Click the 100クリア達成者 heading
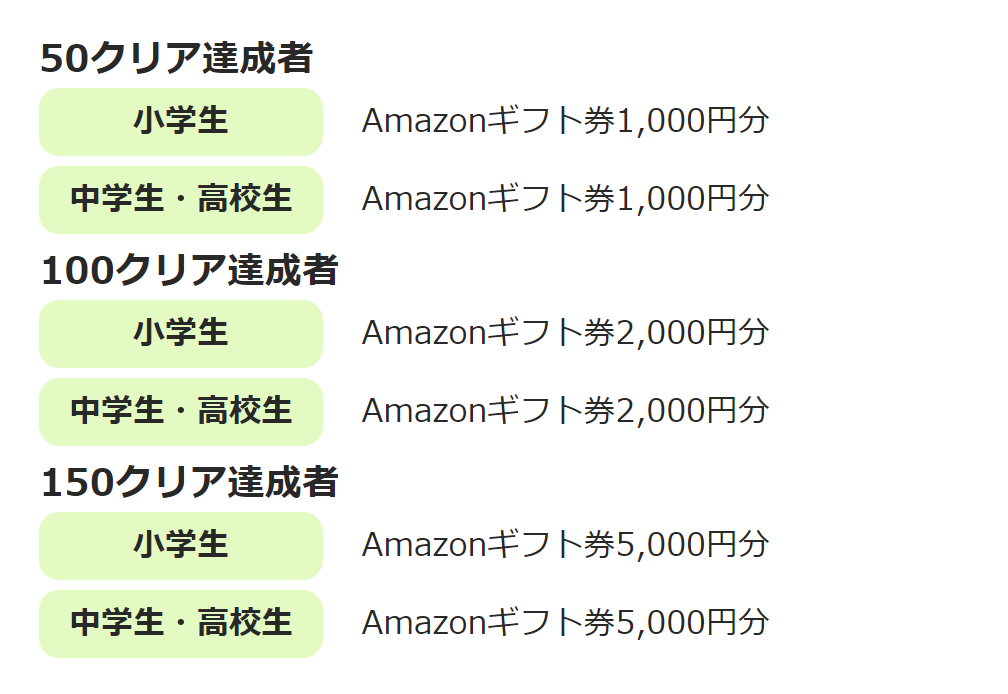This screenshot has width=1008, height=694. tap(190, 270)
